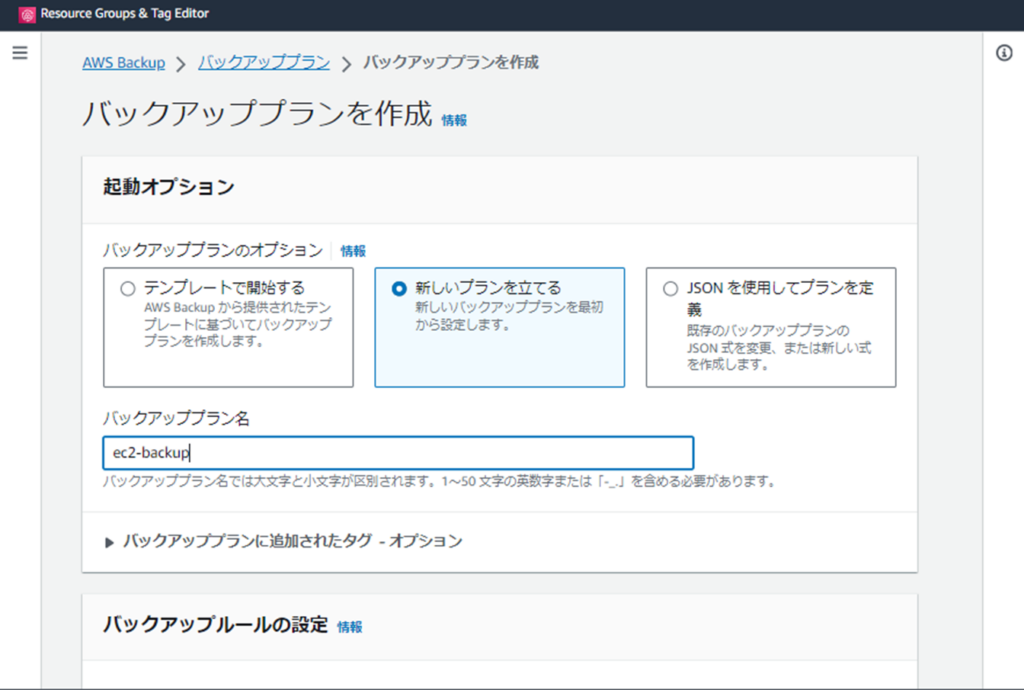
Task: Go to バックアッププラン breadcrumb link
Action: (264, 63)
